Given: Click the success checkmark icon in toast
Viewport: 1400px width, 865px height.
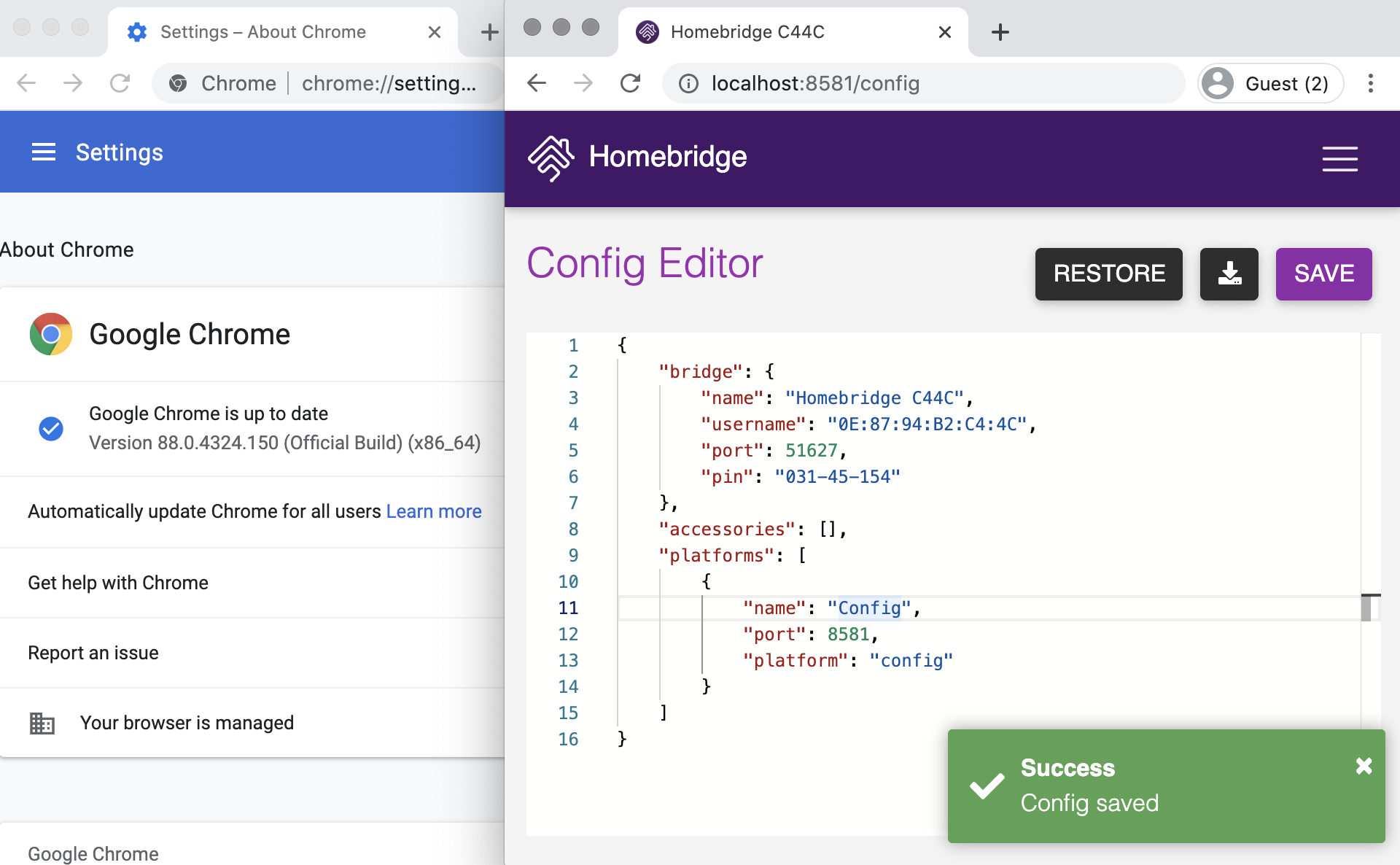Looking at the screenshot, I should (987, 786).
